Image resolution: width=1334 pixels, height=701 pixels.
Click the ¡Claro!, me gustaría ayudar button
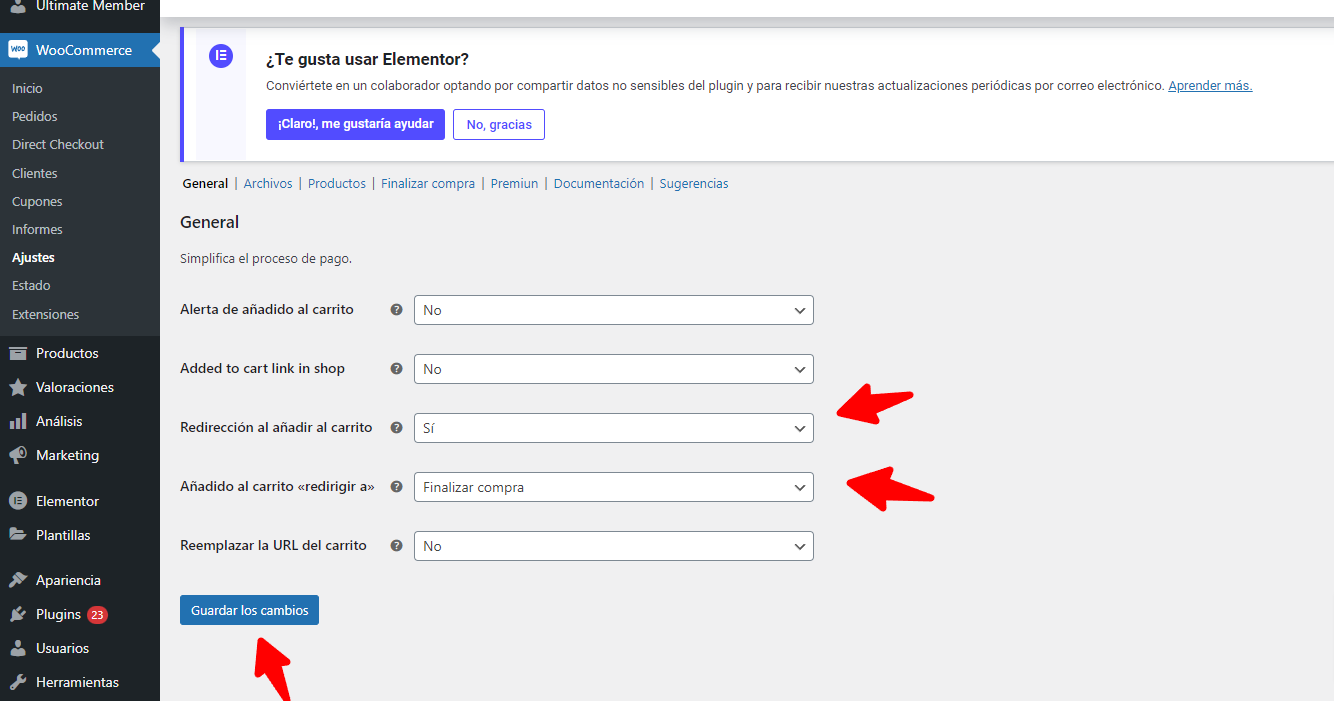(355, 124)
